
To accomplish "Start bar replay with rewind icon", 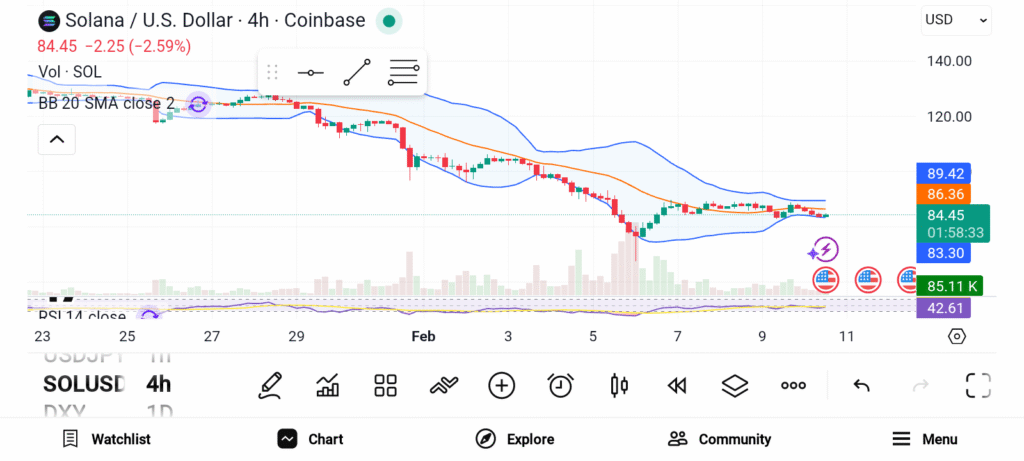I will 677,385.
